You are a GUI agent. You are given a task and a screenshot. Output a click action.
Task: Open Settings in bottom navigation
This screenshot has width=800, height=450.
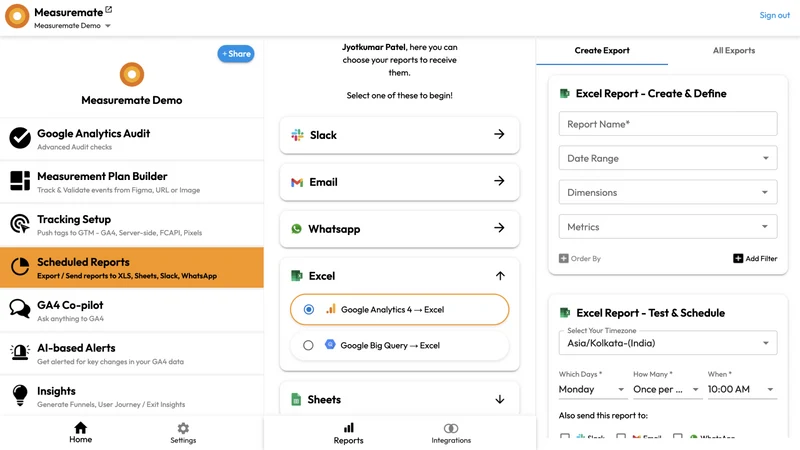[183, 433]
